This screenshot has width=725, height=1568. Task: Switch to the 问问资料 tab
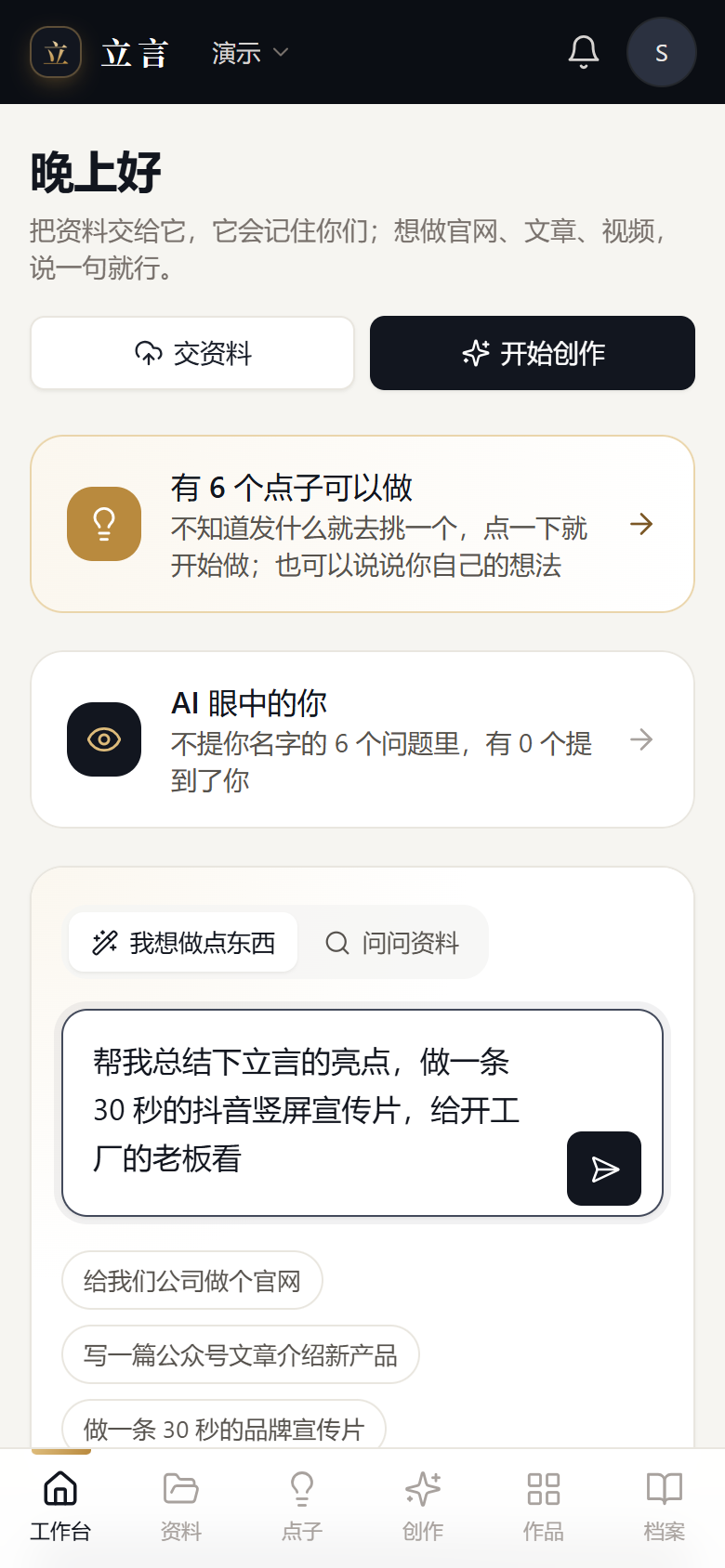pos(392,943)
